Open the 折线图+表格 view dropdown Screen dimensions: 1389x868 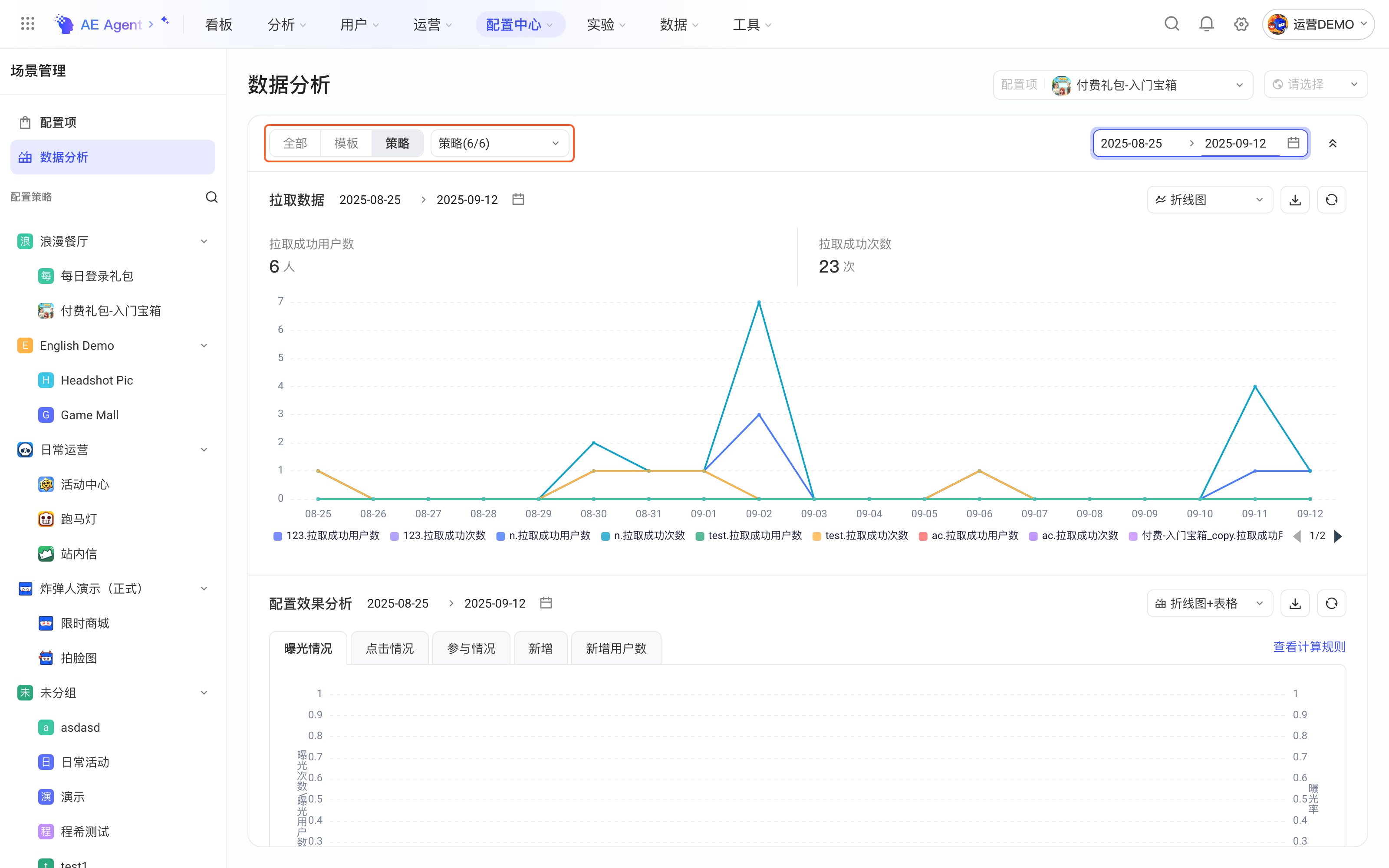(1210, 603)
